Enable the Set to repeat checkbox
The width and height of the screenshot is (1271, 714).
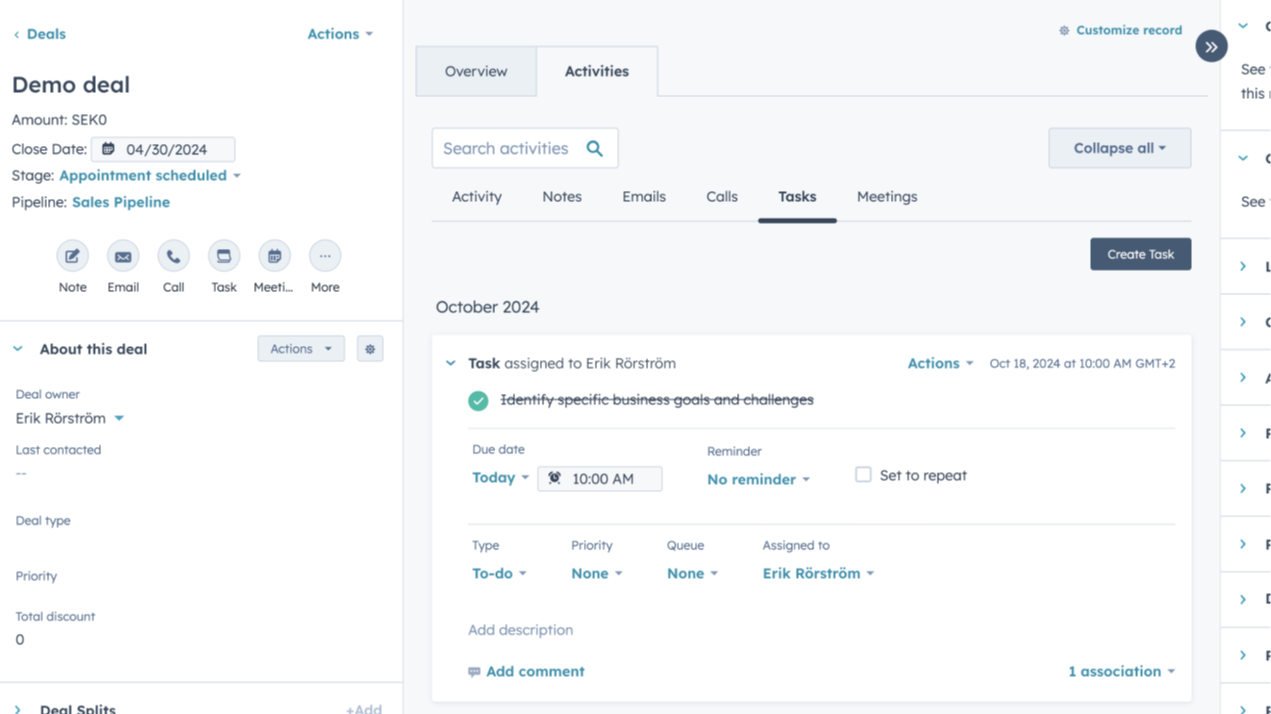point(863,475)
